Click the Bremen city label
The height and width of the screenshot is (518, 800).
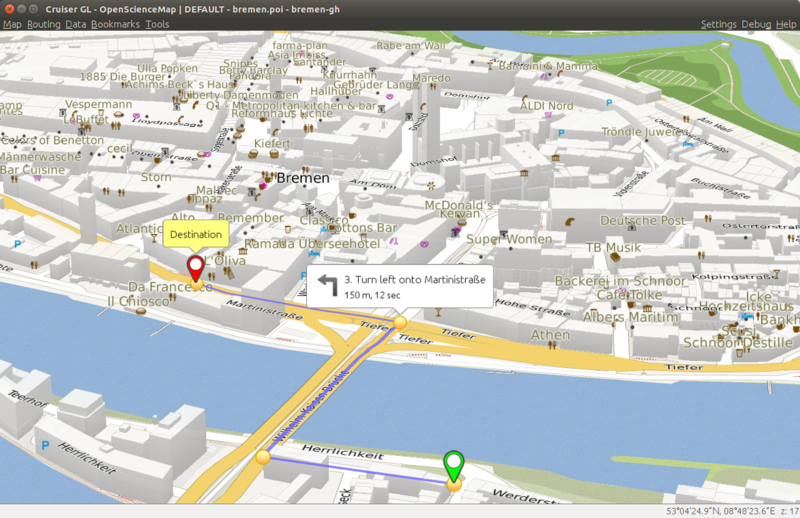303,178
